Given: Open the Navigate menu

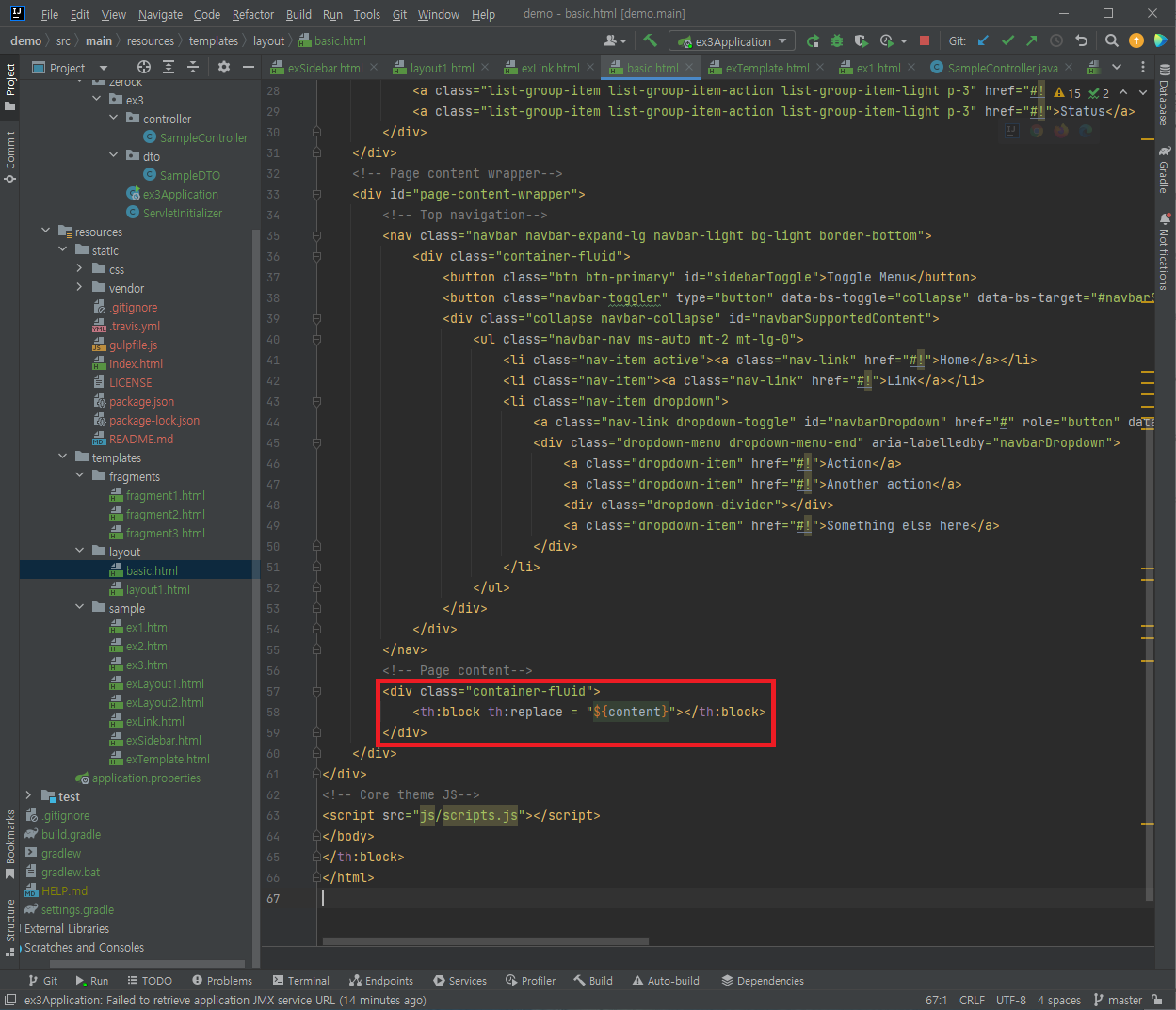Looking at the screenshot, I should (x=160, y=14).
